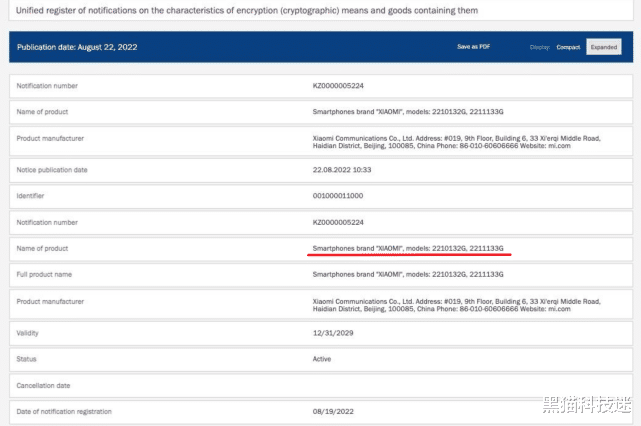Select the validity date 12/31/2029

coord(333,333)
